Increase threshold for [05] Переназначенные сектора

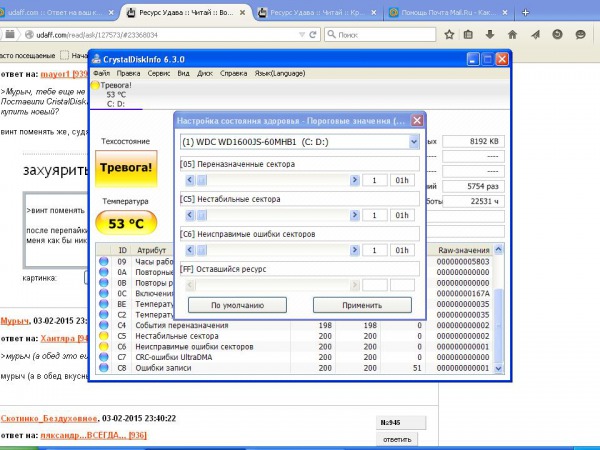[x=355, y=180]
